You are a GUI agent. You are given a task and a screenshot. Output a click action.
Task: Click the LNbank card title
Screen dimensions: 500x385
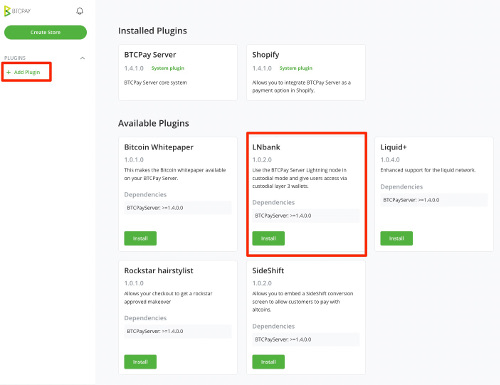pyautogui.click(x=266, y=147)
